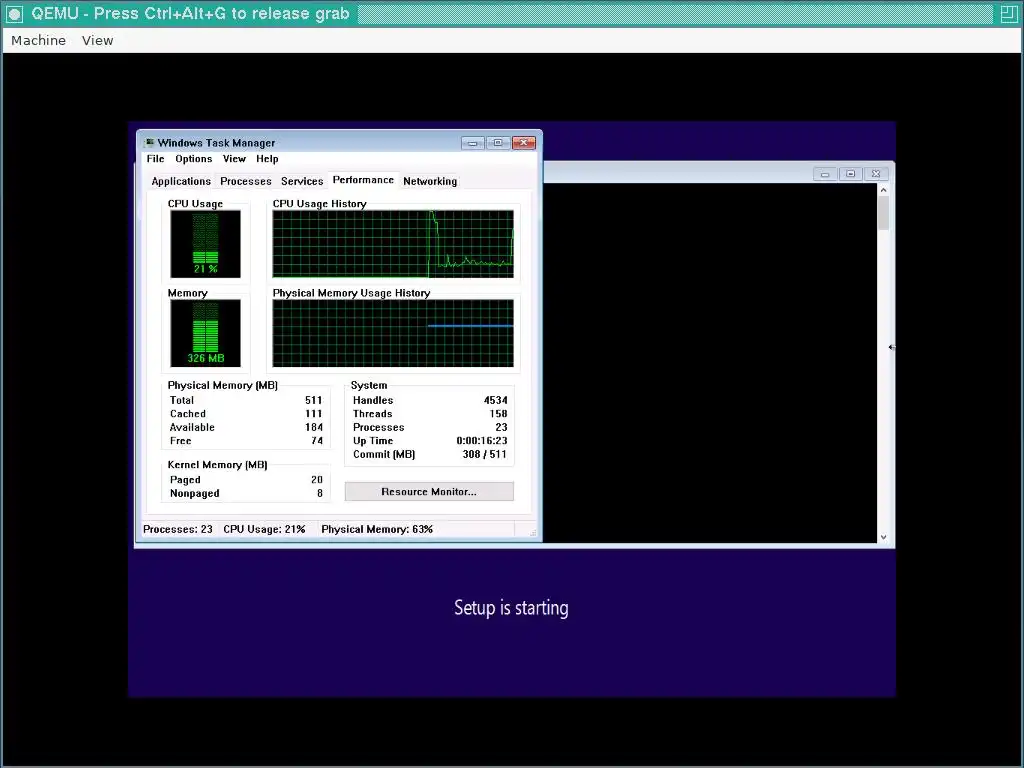Click status bar text Physical Memory: 63%
This screenshot has width=1024, height=768.
point(377,529)
